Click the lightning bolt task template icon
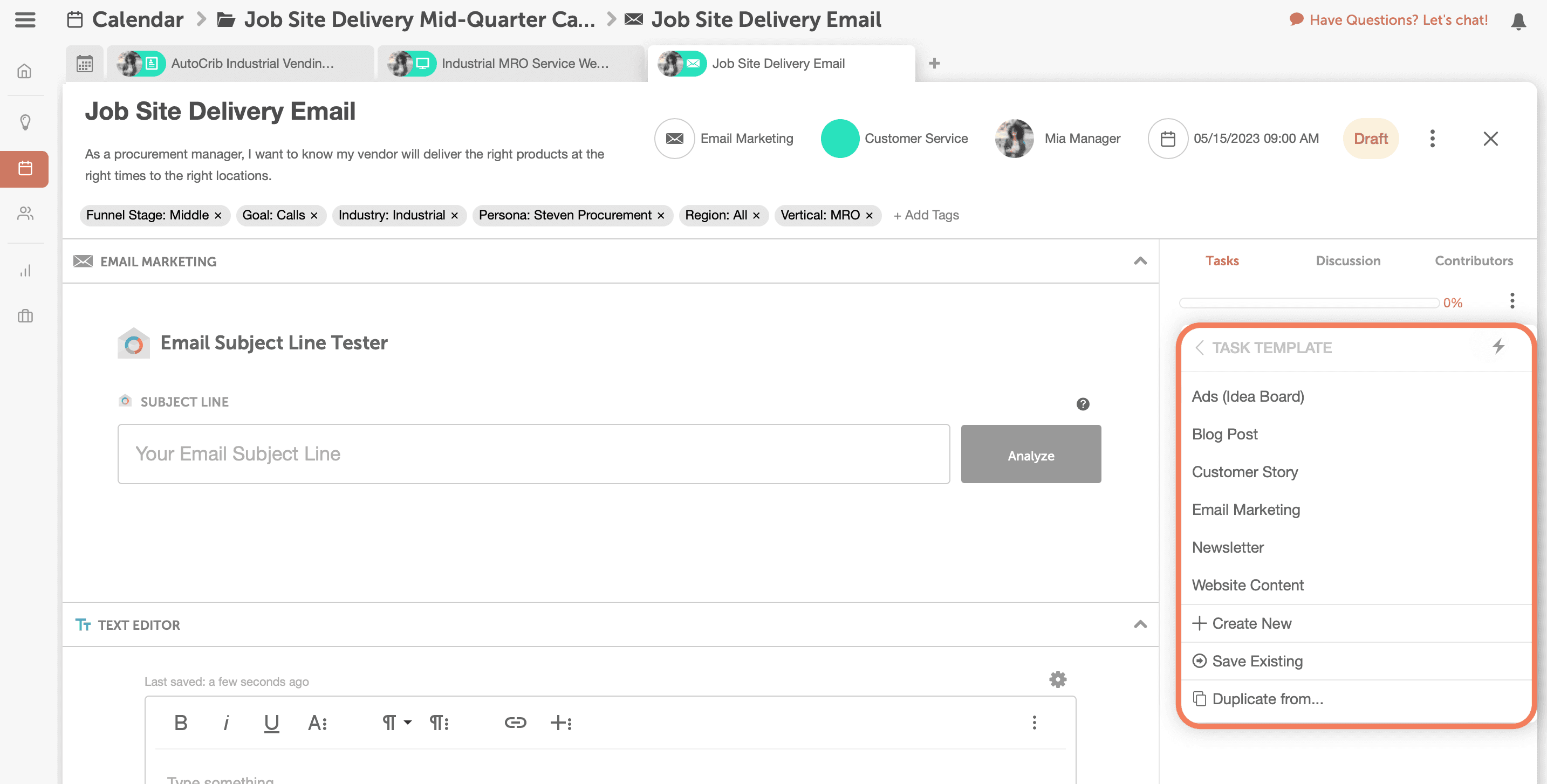1547x784 pixels. click(1498, 346)
